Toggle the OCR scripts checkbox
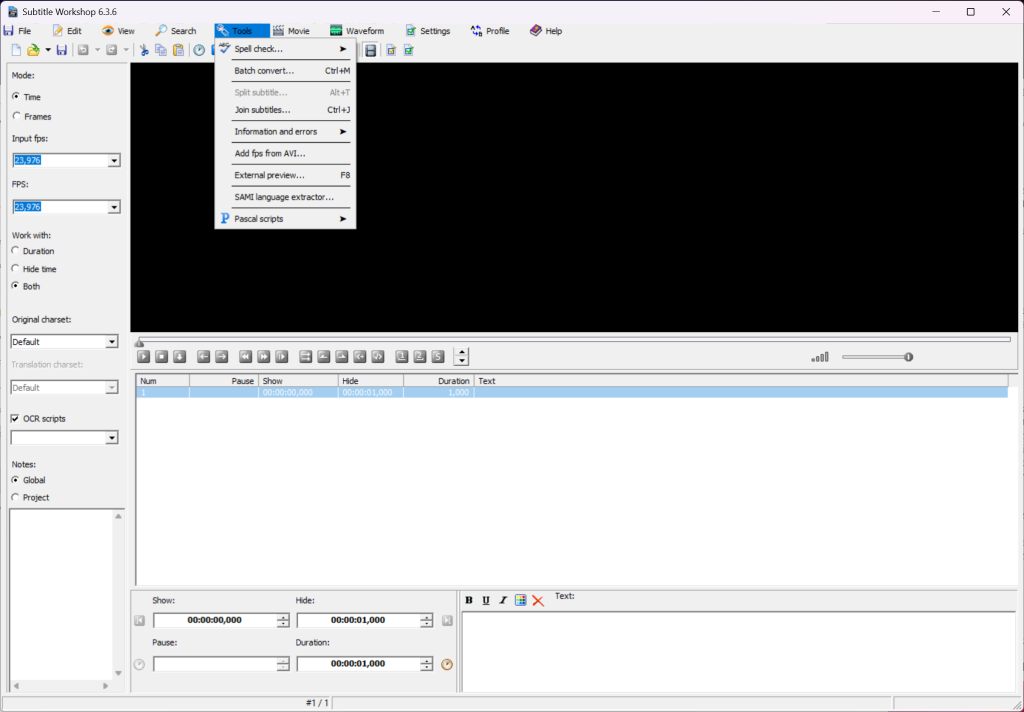1024x712 pixels. tap(15, 419)
